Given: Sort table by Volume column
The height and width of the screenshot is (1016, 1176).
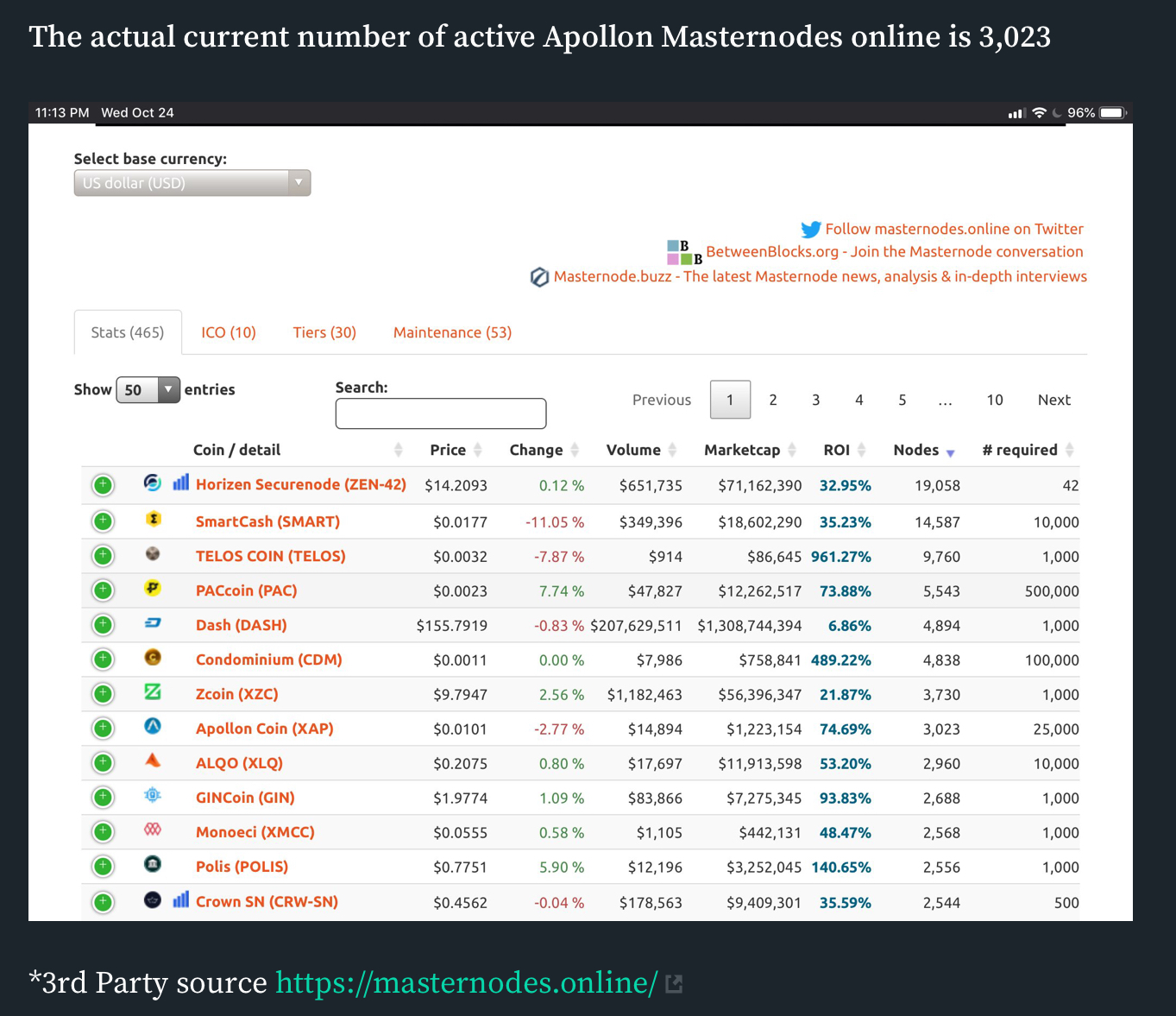Looking at the screenshot, I should coord(642,450).
